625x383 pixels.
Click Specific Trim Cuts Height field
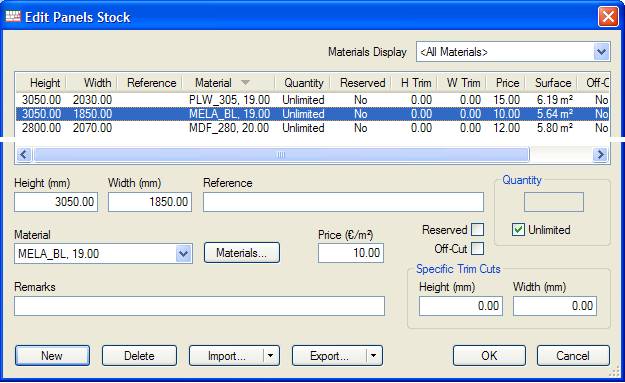[461, 306]
